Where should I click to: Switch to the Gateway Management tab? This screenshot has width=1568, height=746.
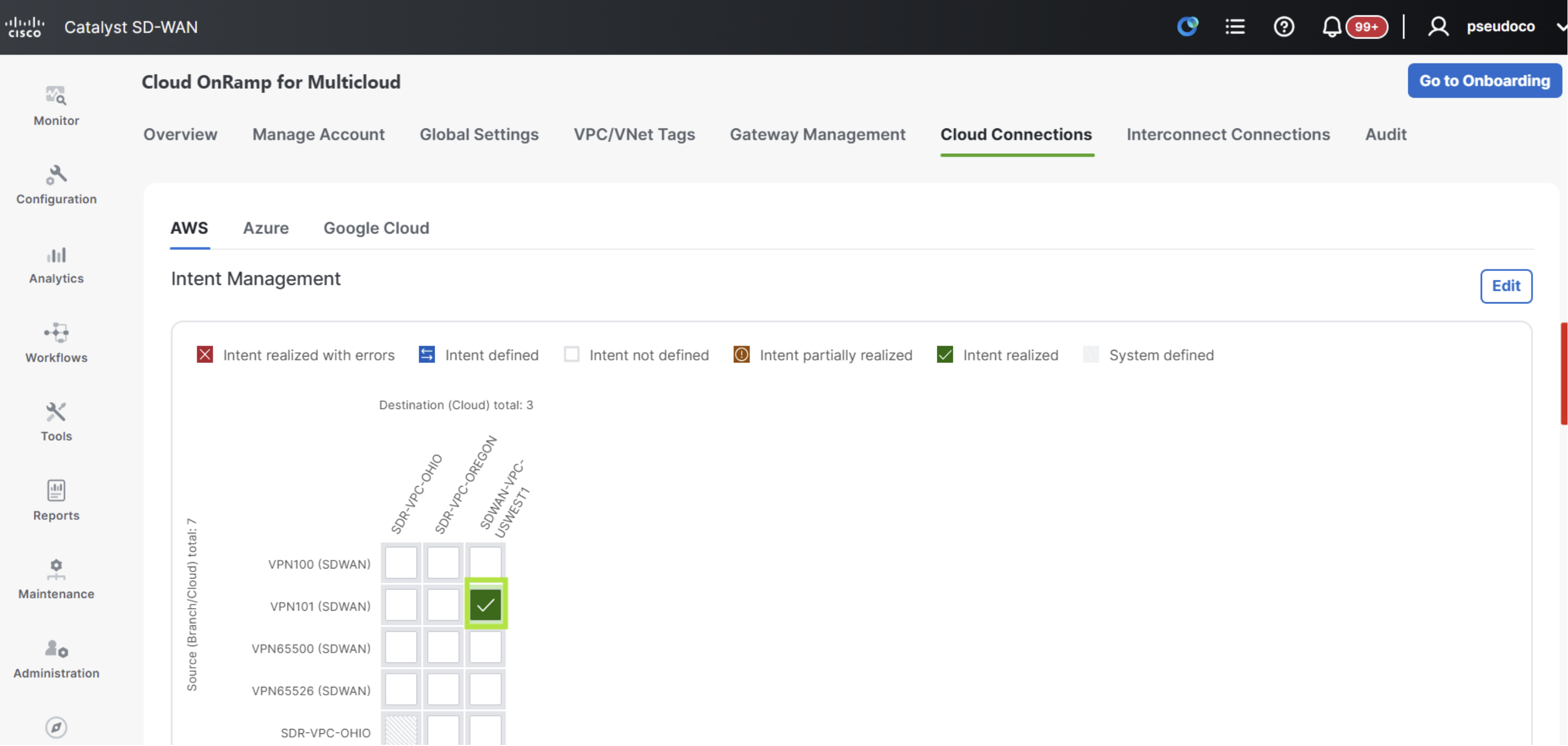[817, 135]
